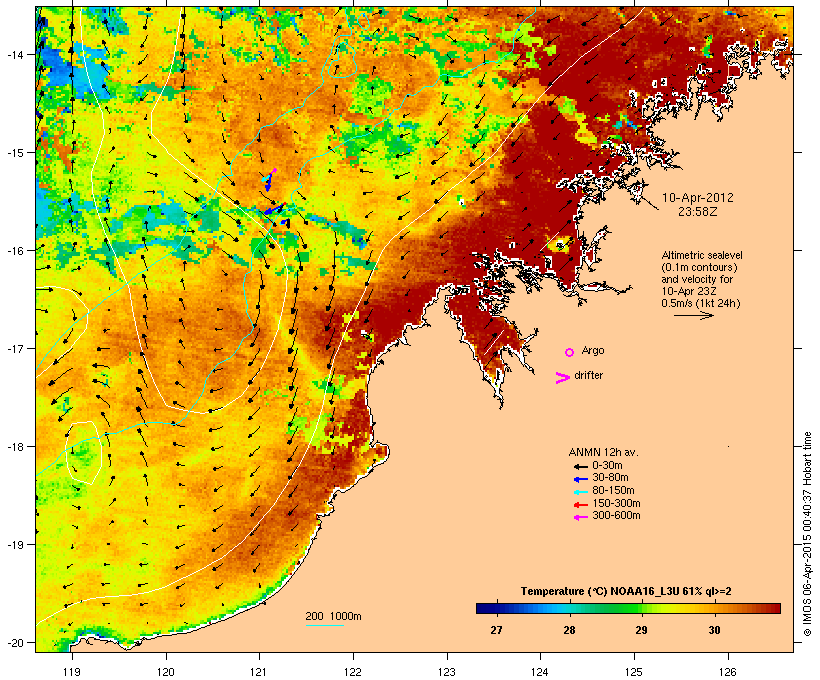Click the '300-600m' legend label
Viewport: 820px width, 680px height.
[x=616, y=516]
